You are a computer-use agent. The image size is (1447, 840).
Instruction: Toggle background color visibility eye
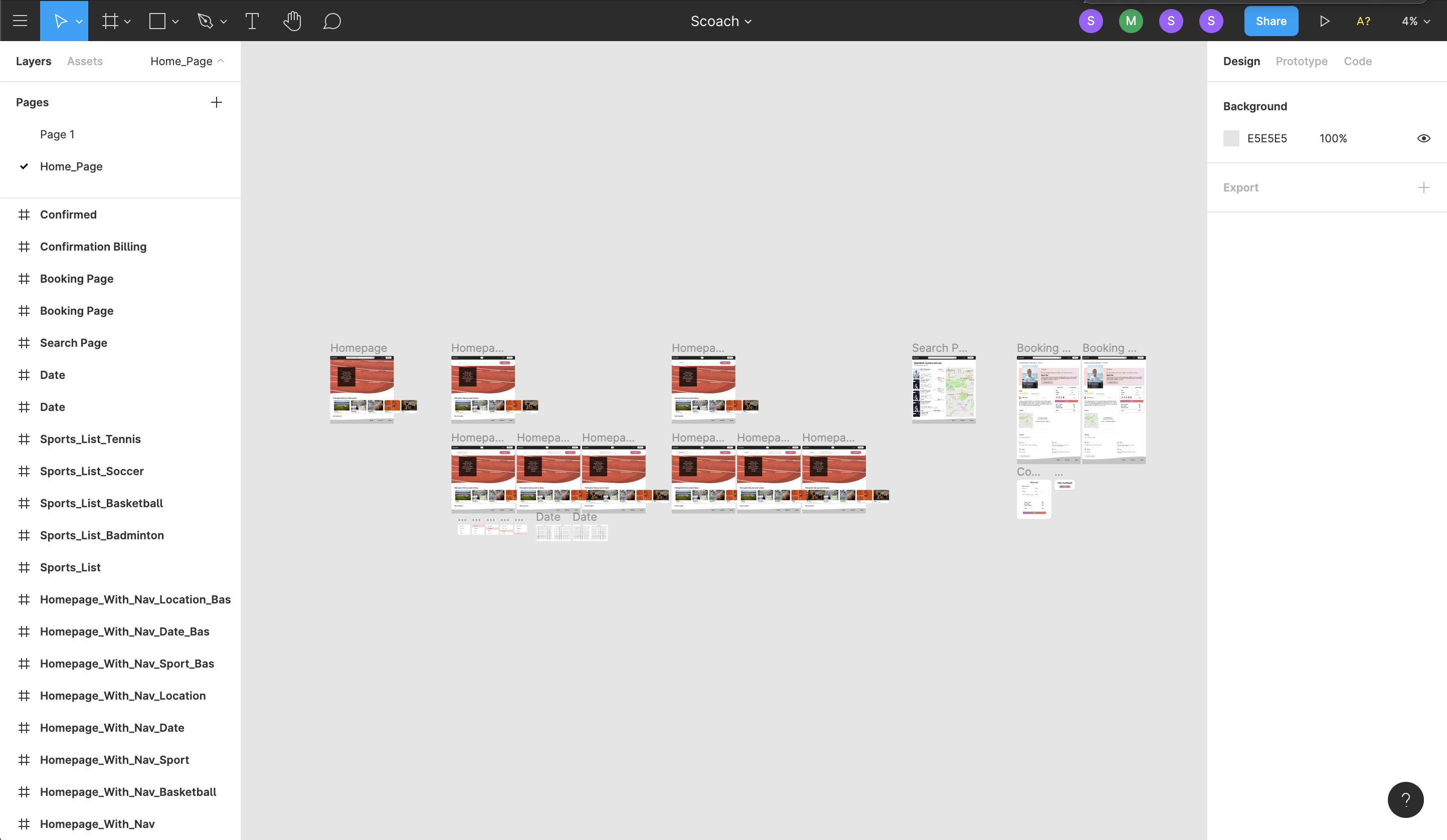coord(1423,138)
